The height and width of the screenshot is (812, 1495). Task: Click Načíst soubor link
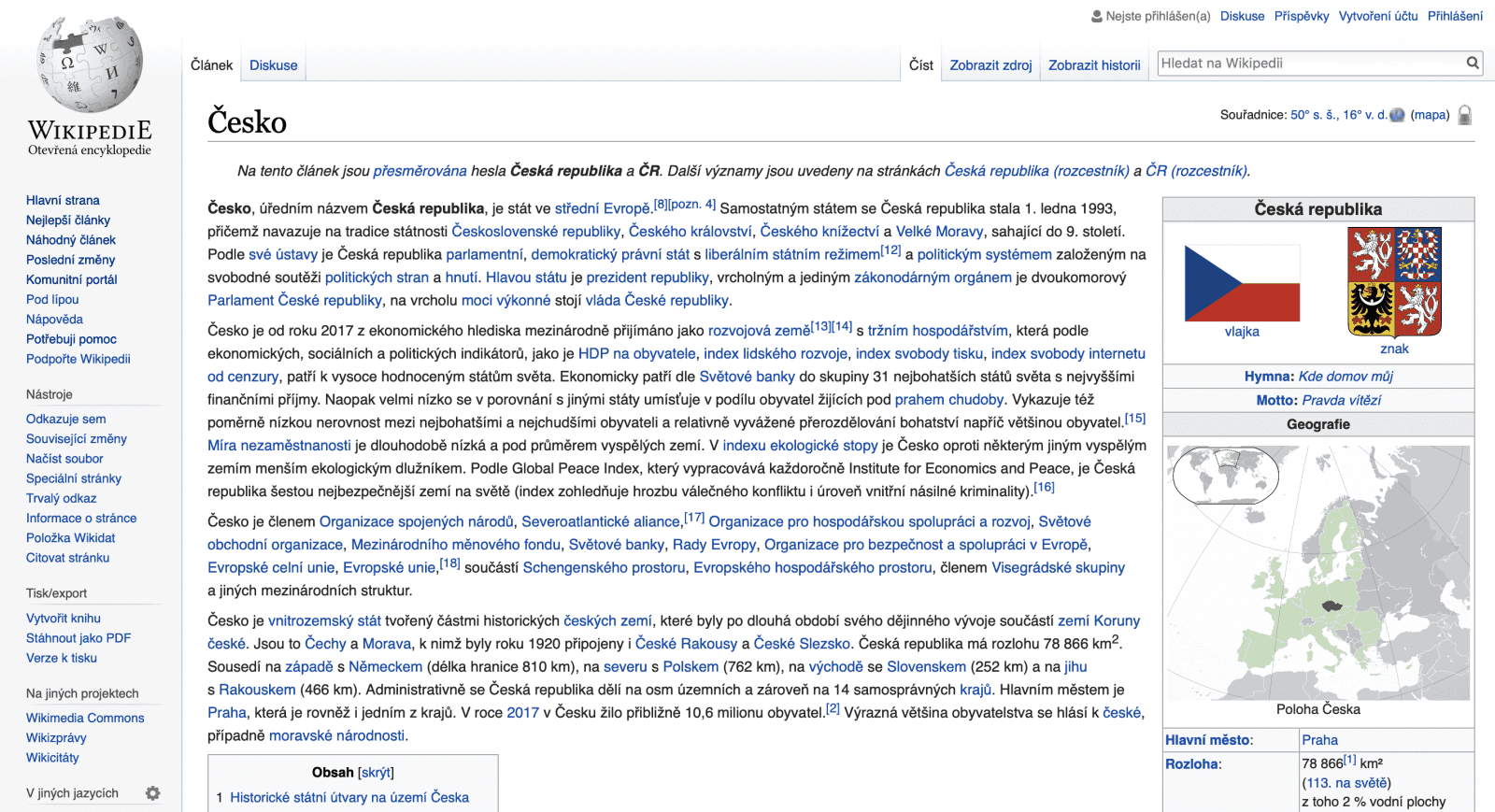tap(64, 459)
